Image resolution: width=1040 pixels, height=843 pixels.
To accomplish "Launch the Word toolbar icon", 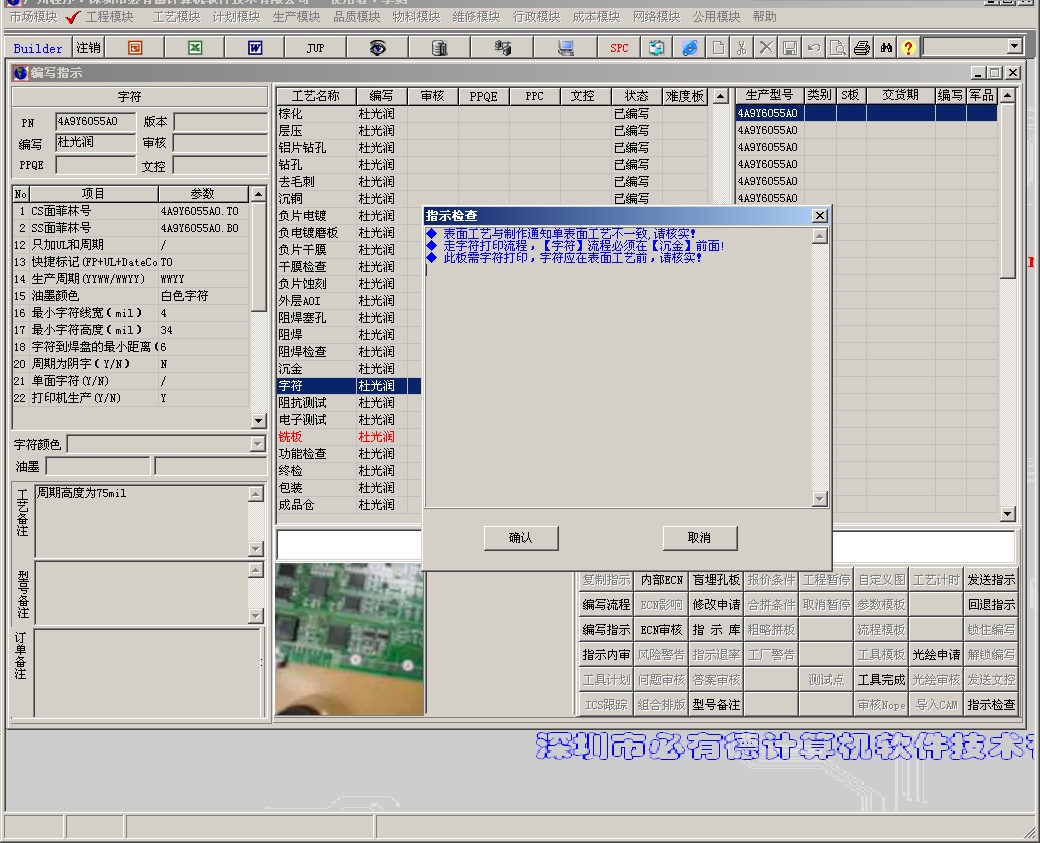I will pyautogui.click(x=255, y=47).
